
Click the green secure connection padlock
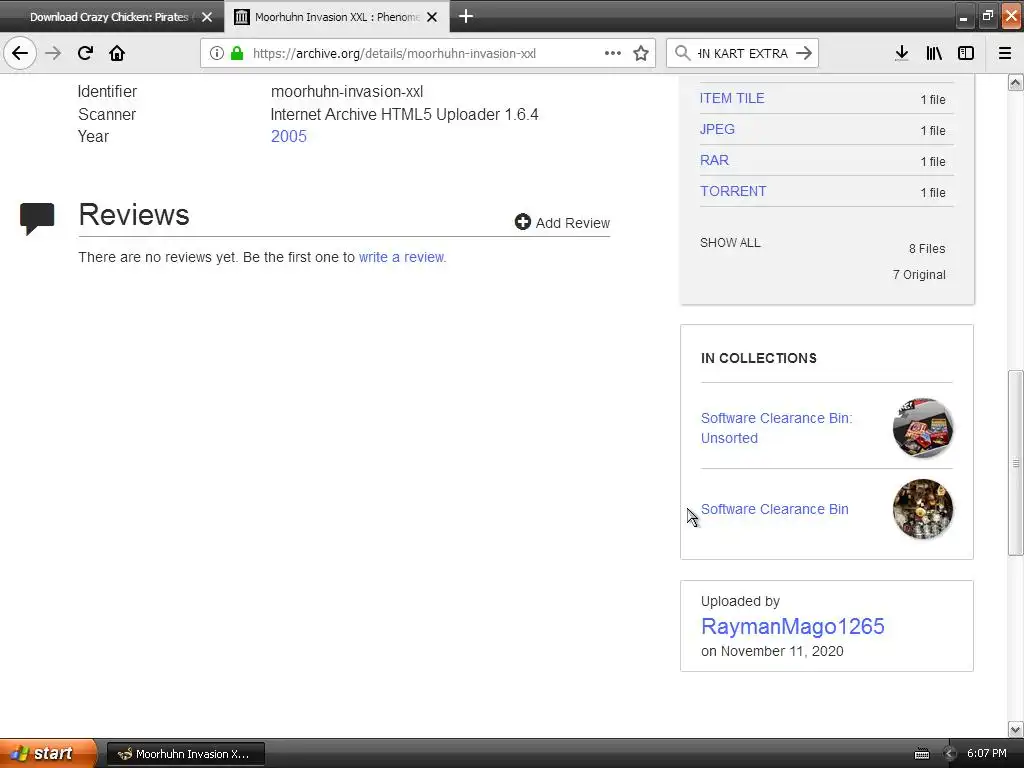point(237,53)
